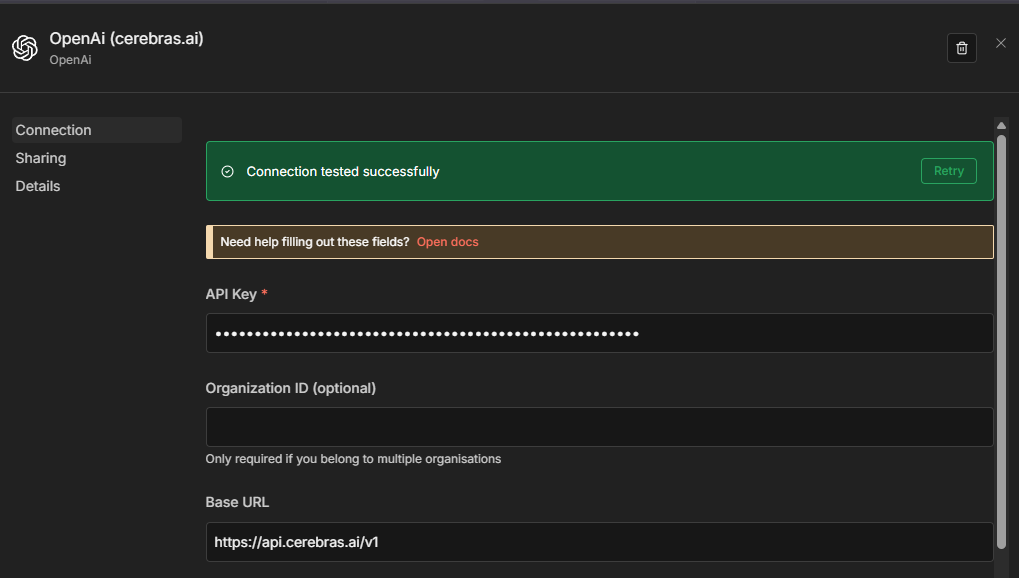Click the green success checkmark icon
The height and width of the screenshot is (578, 1019).
(x=227, y=171)
